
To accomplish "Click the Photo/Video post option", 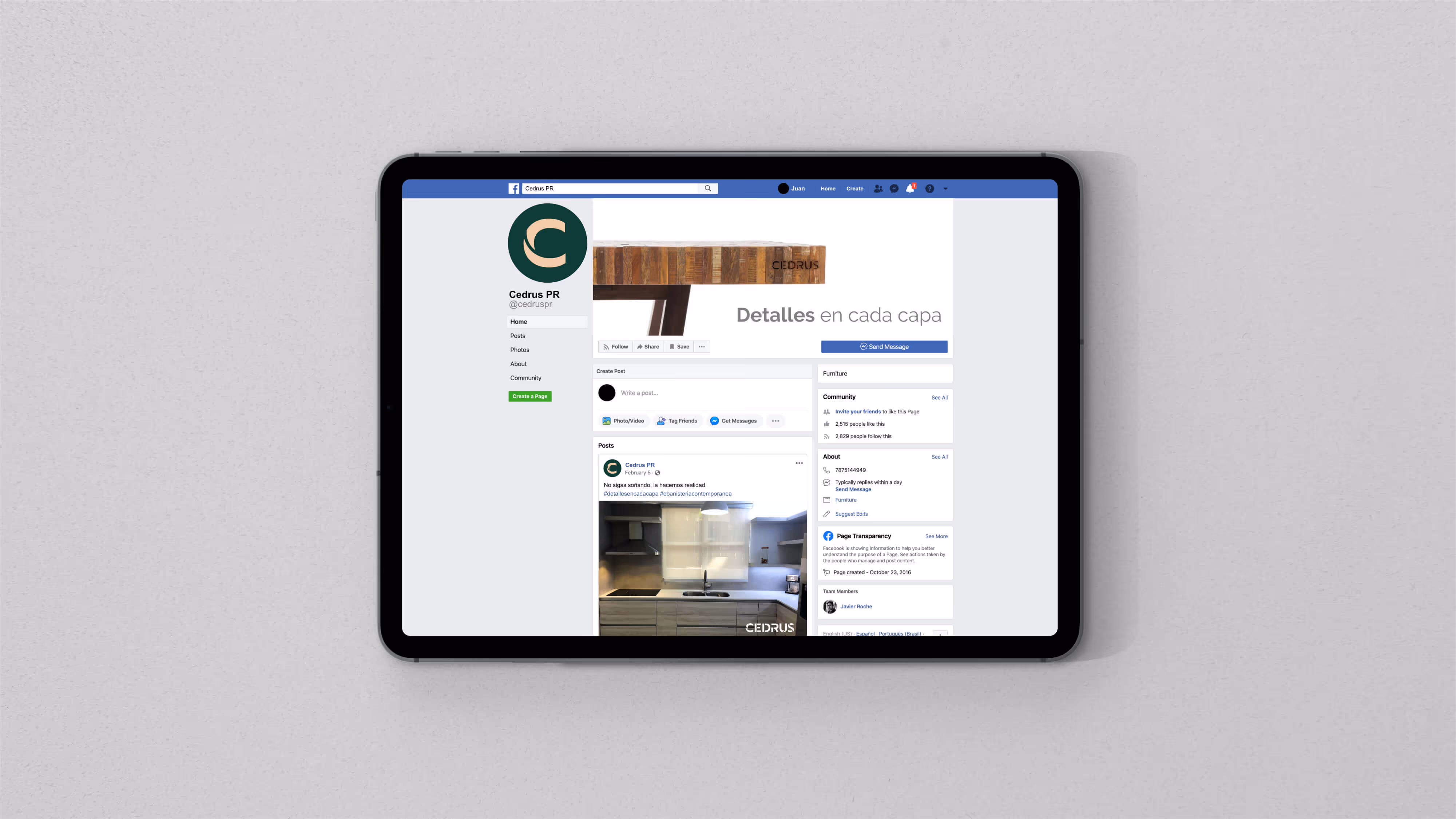I will (x=623, y=421).
